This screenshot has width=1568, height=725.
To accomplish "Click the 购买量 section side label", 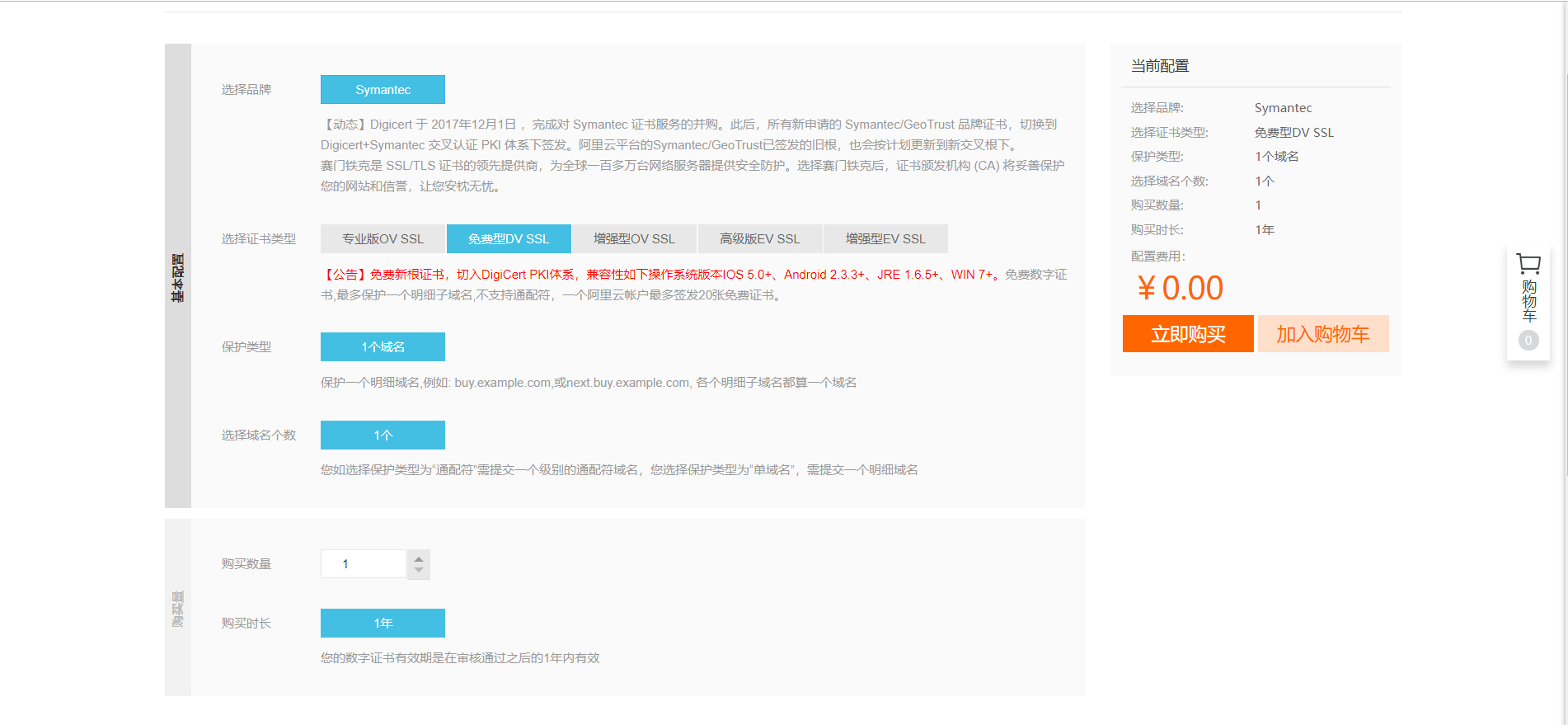I will point(177,609).
